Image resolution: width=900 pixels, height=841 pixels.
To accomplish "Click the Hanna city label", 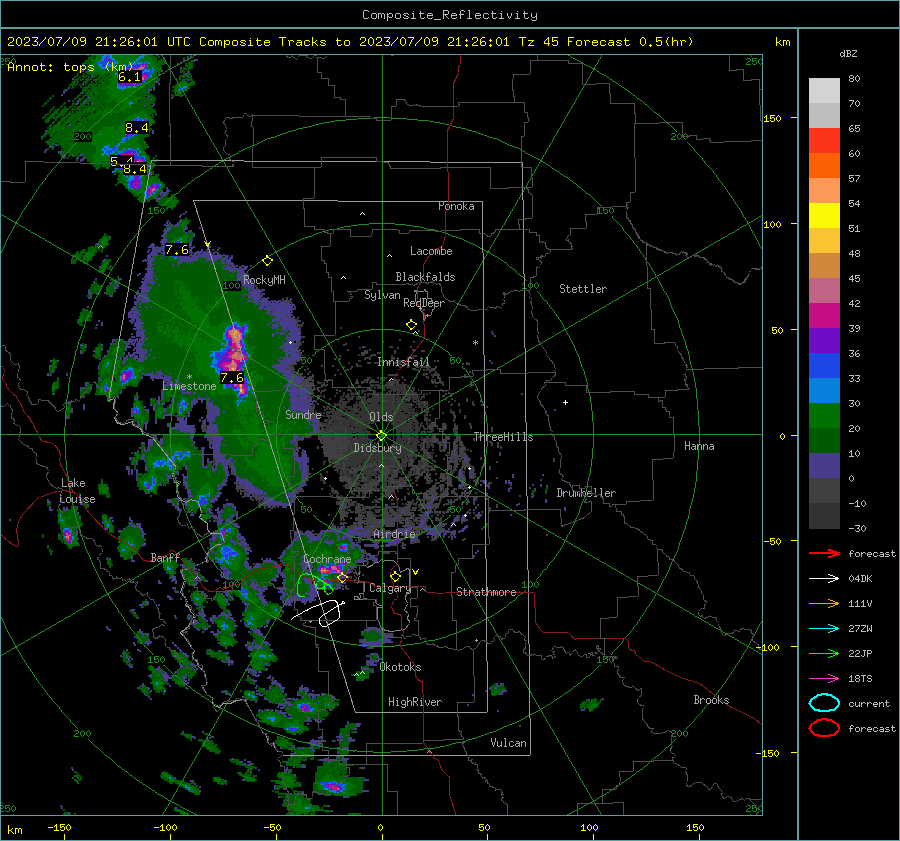I will coord(699,446).
